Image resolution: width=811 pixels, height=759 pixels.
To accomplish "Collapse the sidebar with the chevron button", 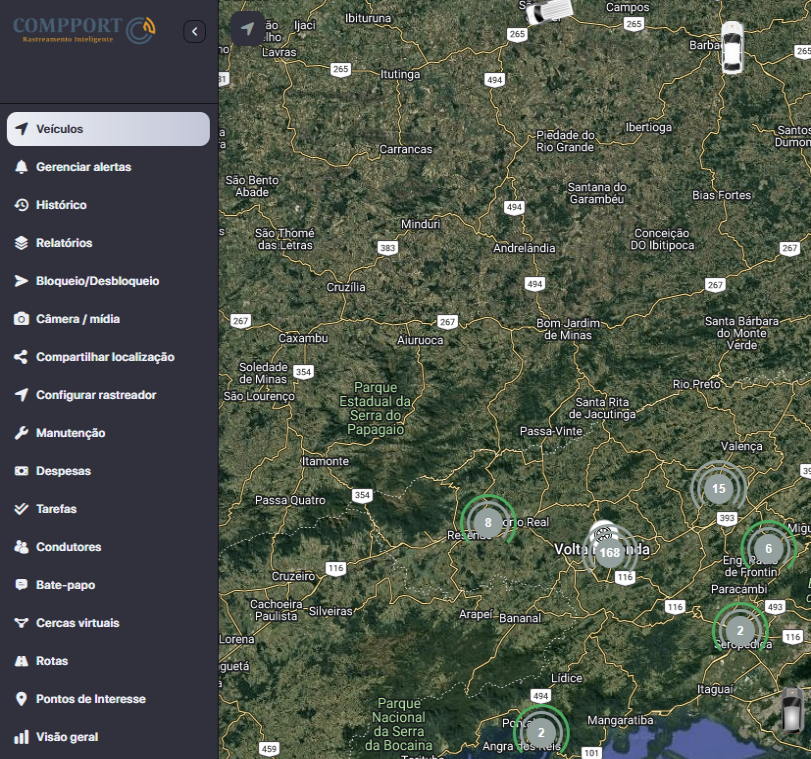I will tap(194, 32).
